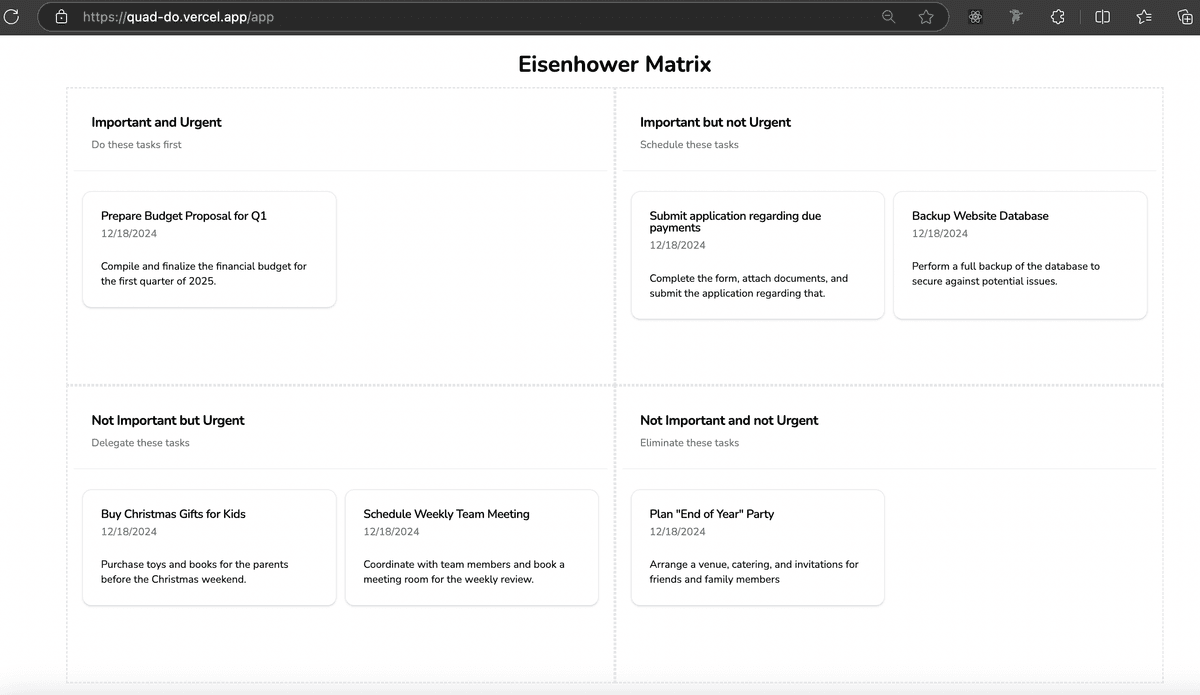Open the Prepare Budget Proposal for Q1 task

click(x=209, y=249)
